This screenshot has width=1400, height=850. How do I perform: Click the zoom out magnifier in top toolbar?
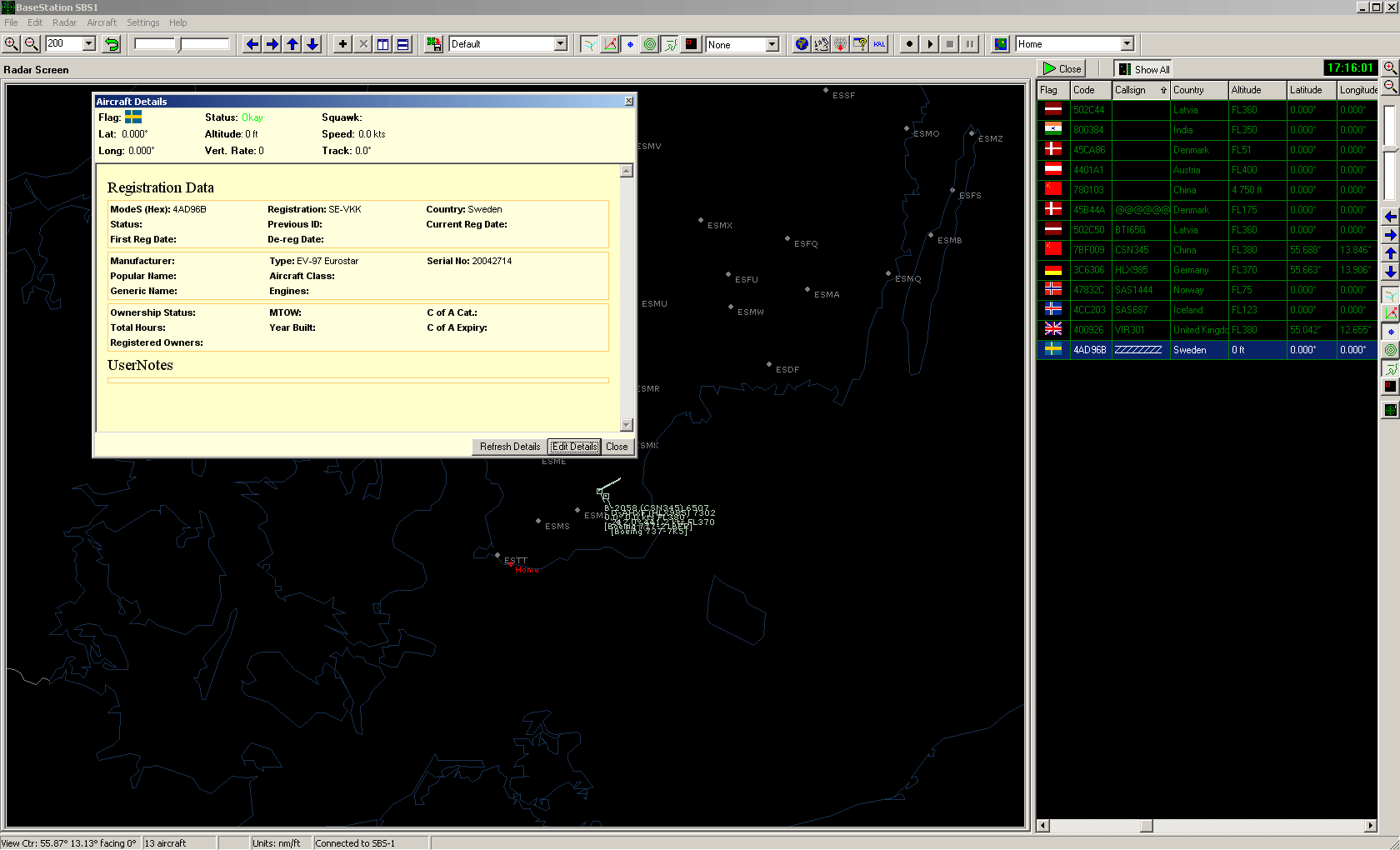point(32,44)
